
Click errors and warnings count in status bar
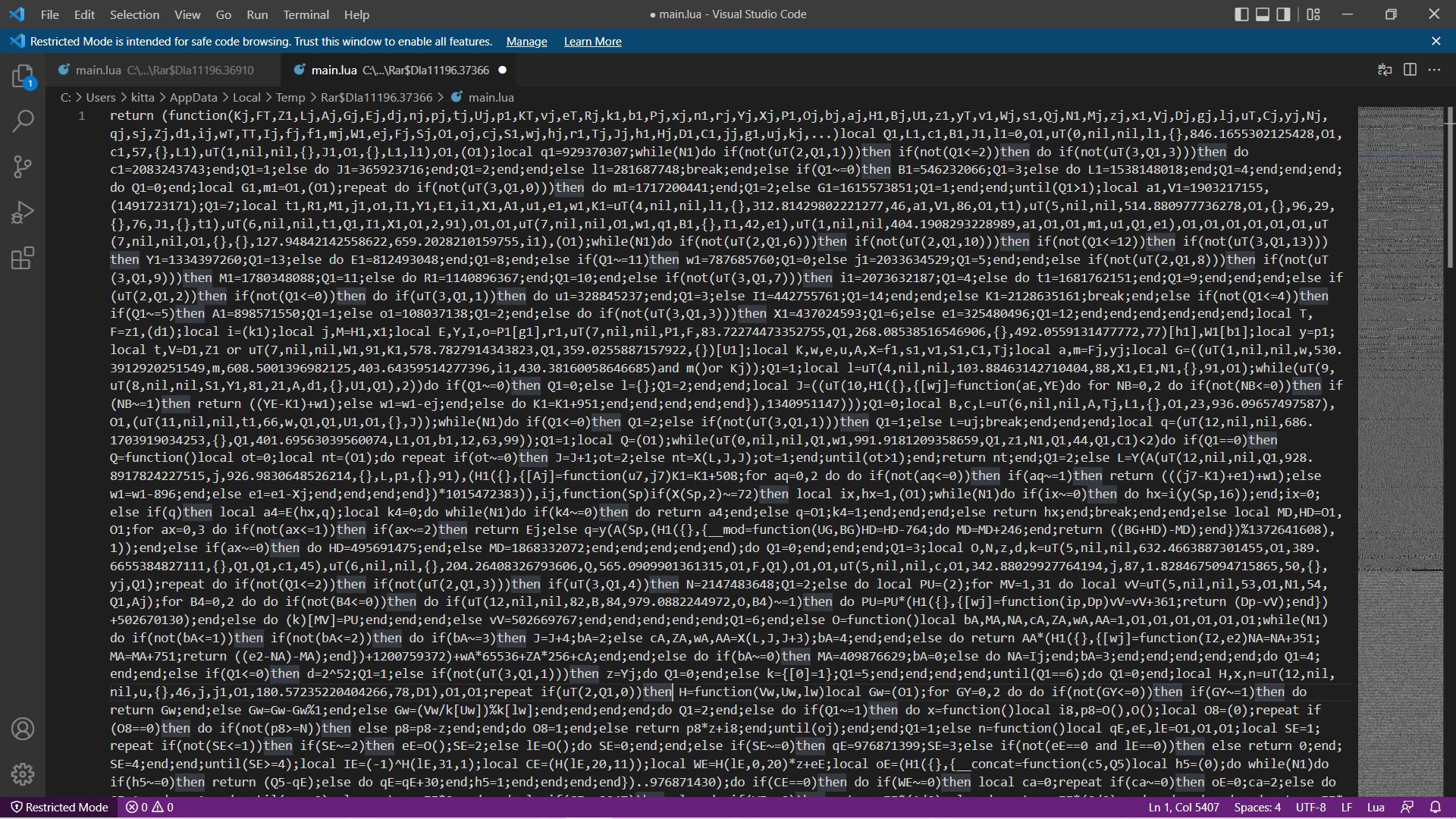point(149,807)
